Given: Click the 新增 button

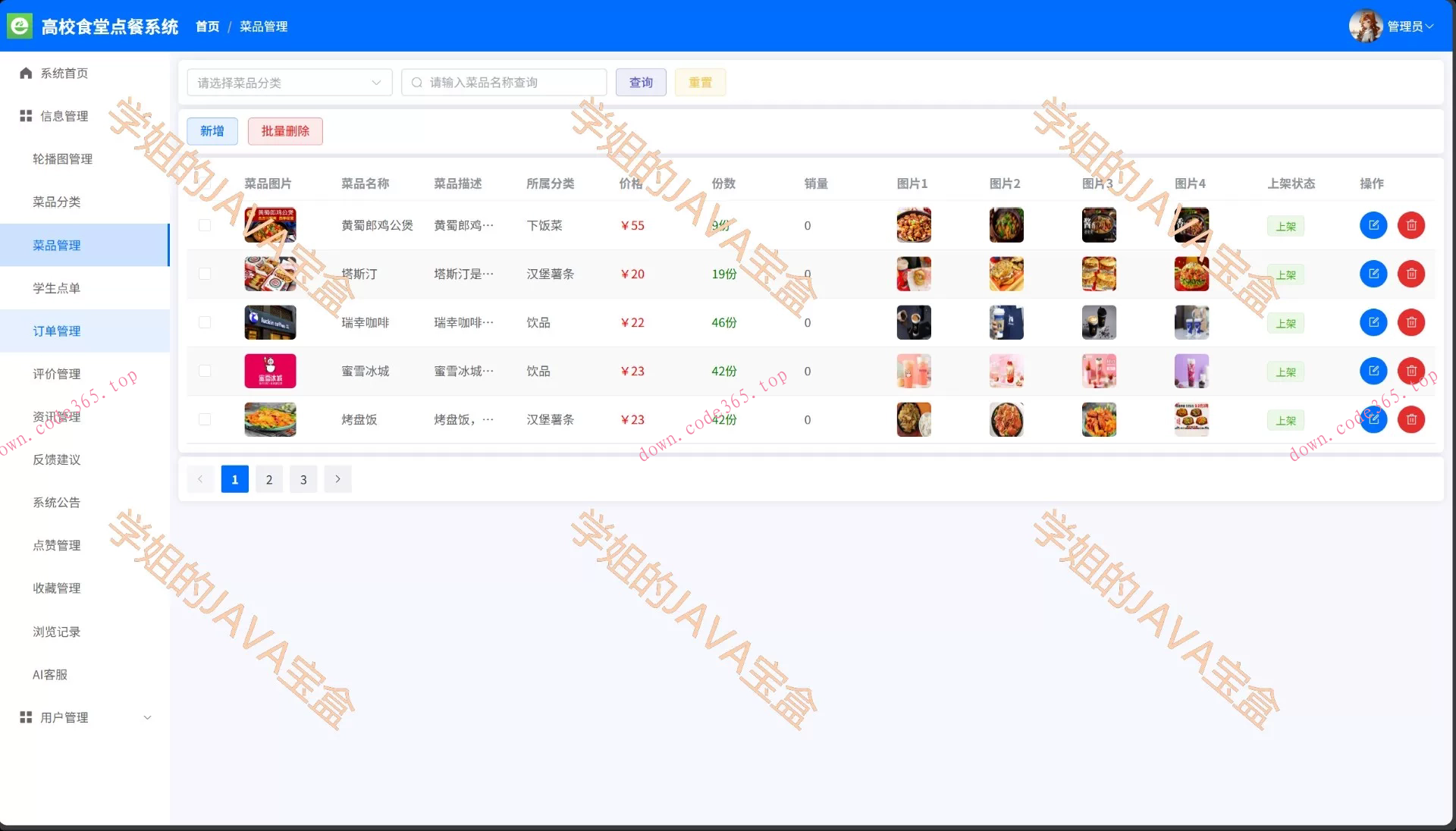Looking at the screenshot, I should (x=212, y=130).
